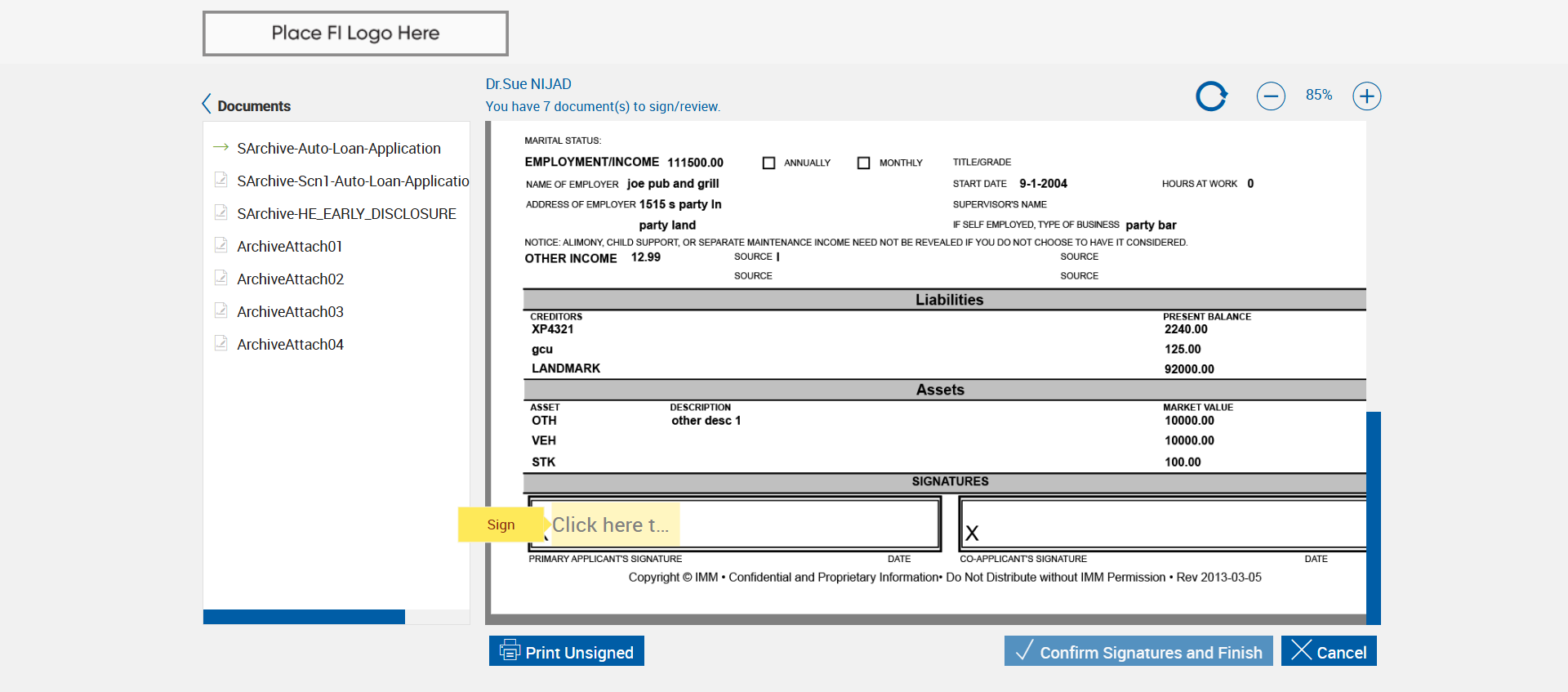Click the document icon beside ArchiveAttach04

[220, 343]
